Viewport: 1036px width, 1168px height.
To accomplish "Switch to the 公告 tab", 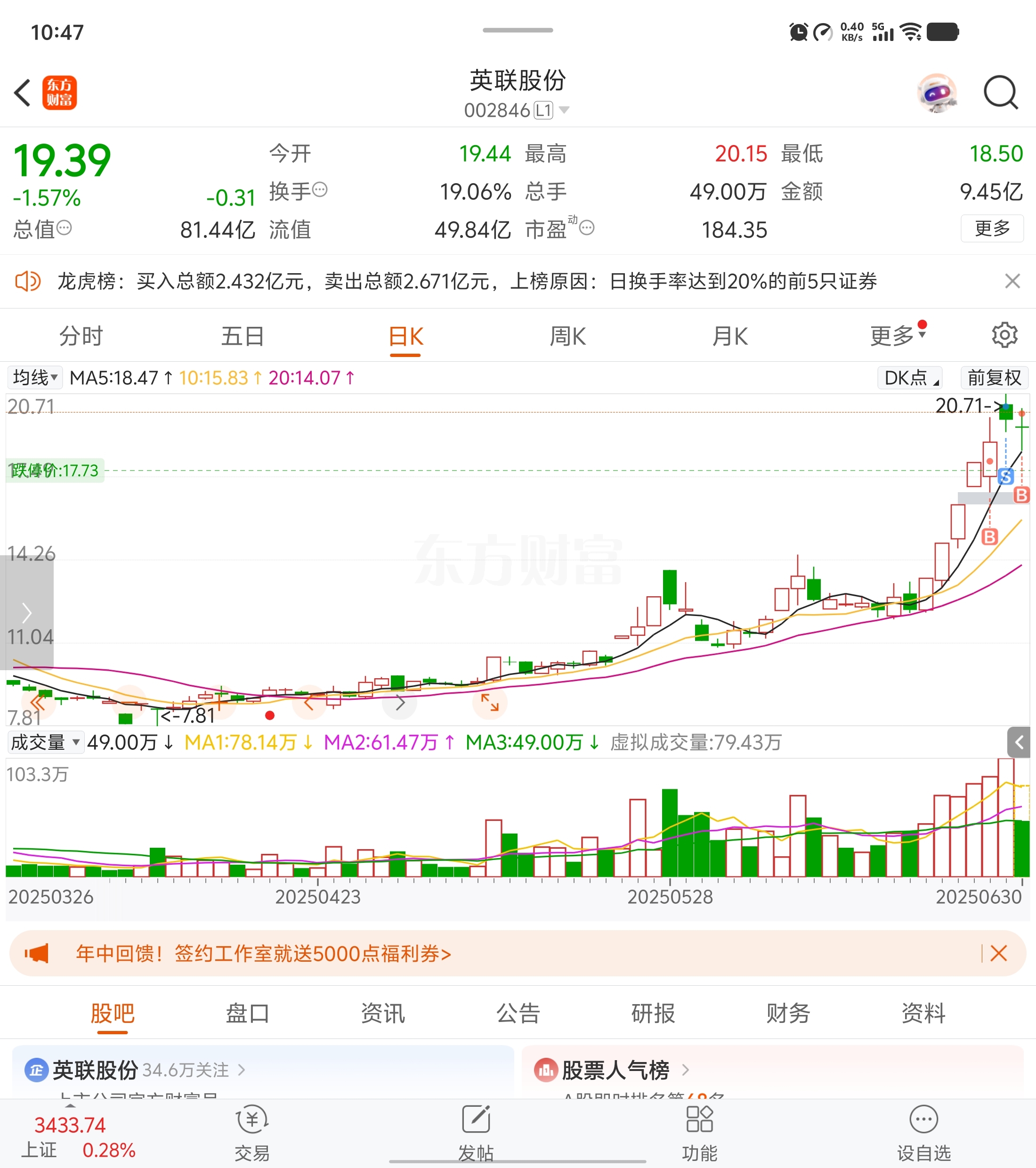I will [518, 1013].
